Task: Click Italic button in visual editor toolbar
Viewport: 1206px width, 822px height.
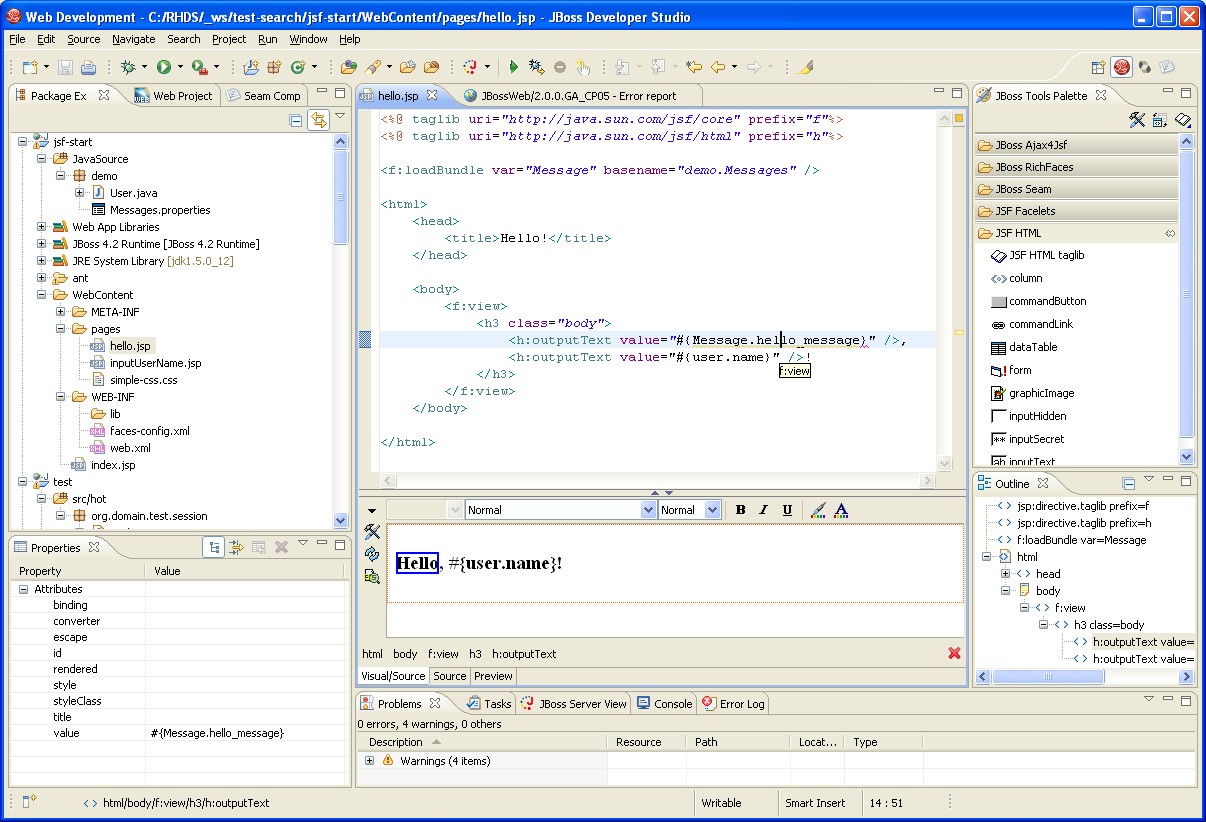Action: 764,510
